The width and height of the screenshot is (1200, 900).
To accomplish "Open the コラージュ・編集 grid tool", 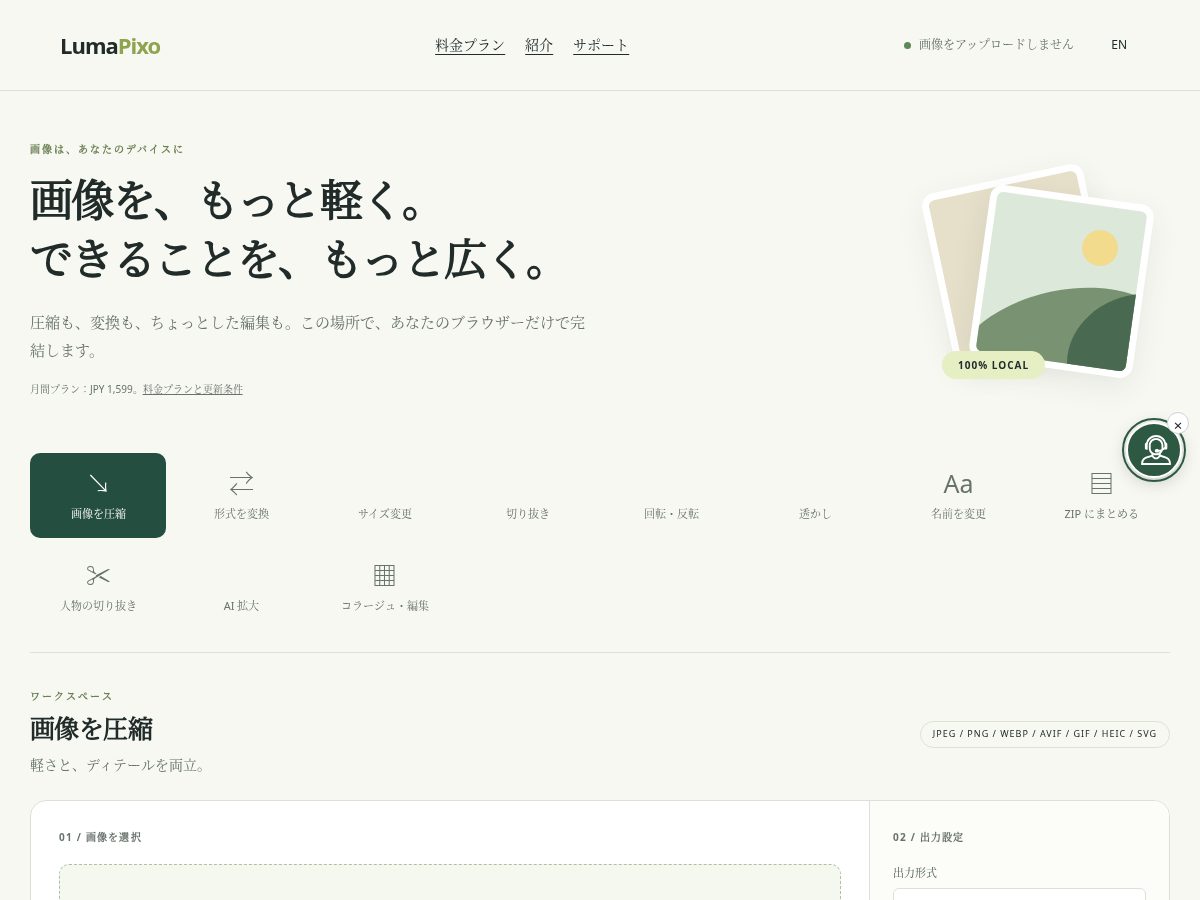I will pos(385,587).
